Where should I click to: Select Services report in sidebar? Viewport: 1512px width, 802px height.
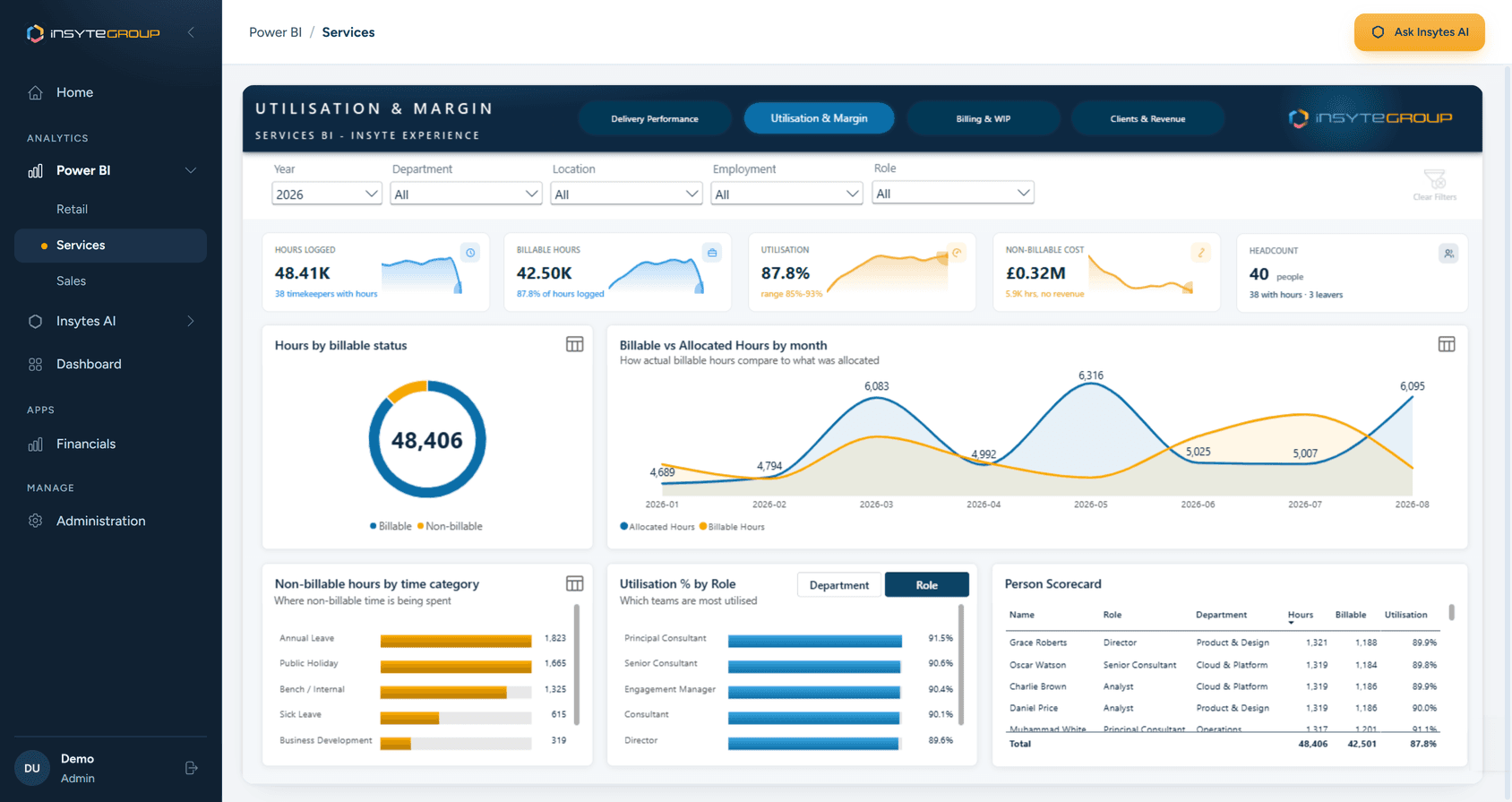(110, 245)
